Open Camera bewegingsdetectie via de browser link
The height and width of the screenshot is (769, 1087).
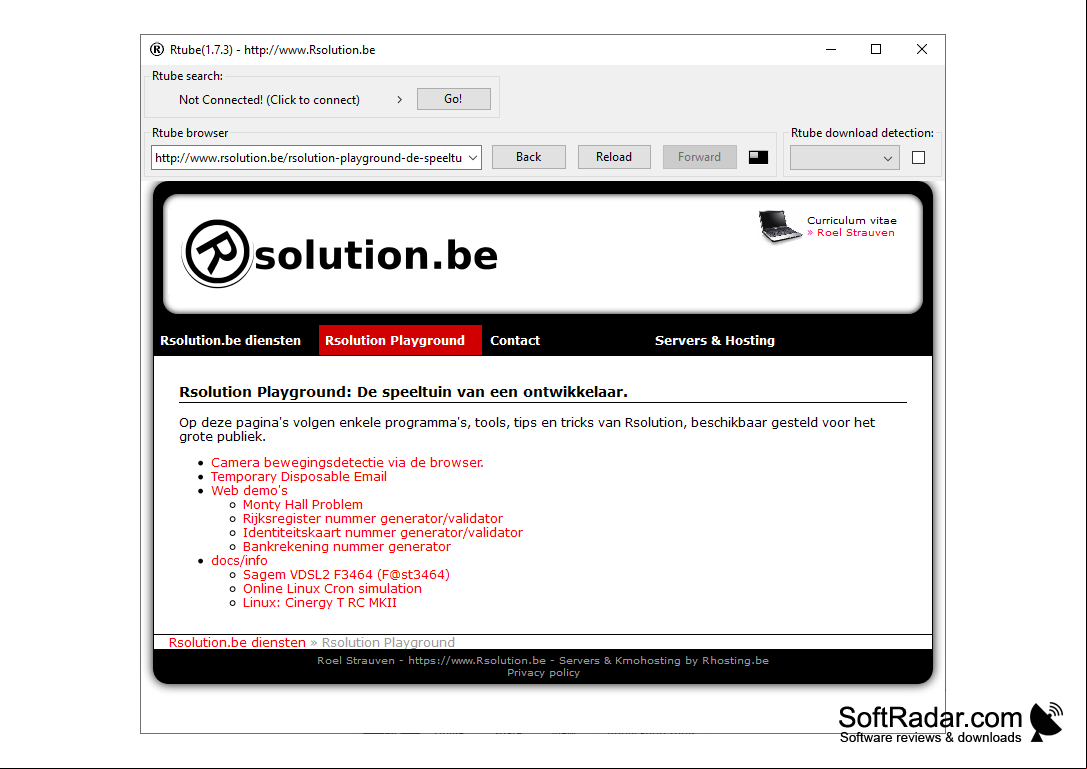click(x=347, y=463)
